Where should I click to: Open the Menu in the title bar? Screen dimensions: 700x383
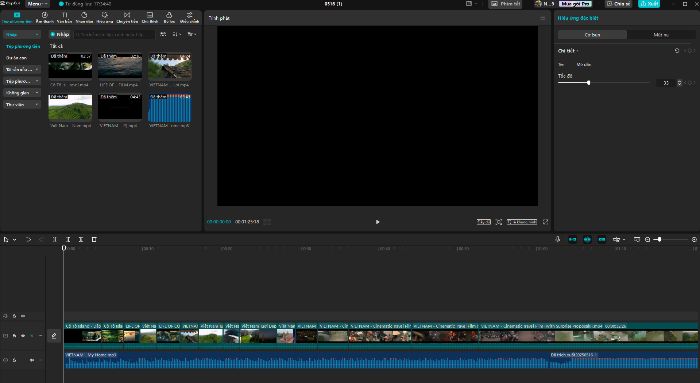tap(38, 4)
